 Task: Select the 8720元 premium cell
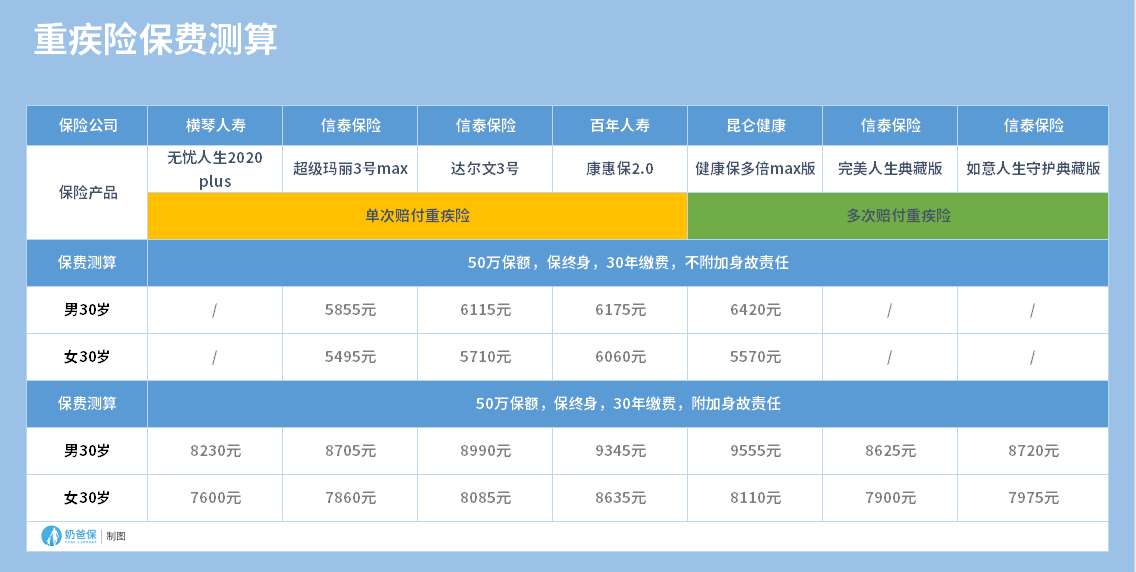[1033, 451]
